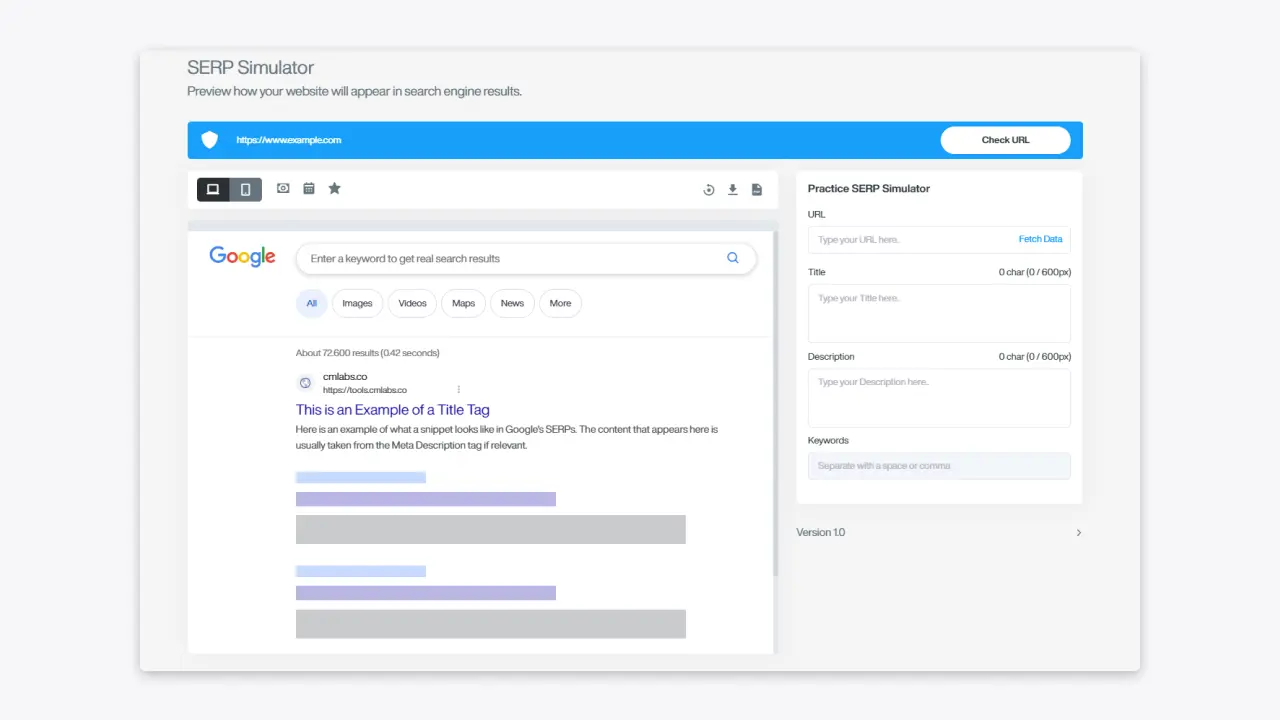This screenshot has width=1280, height=720.
Task: Select the All search tab
Action: 312,303
